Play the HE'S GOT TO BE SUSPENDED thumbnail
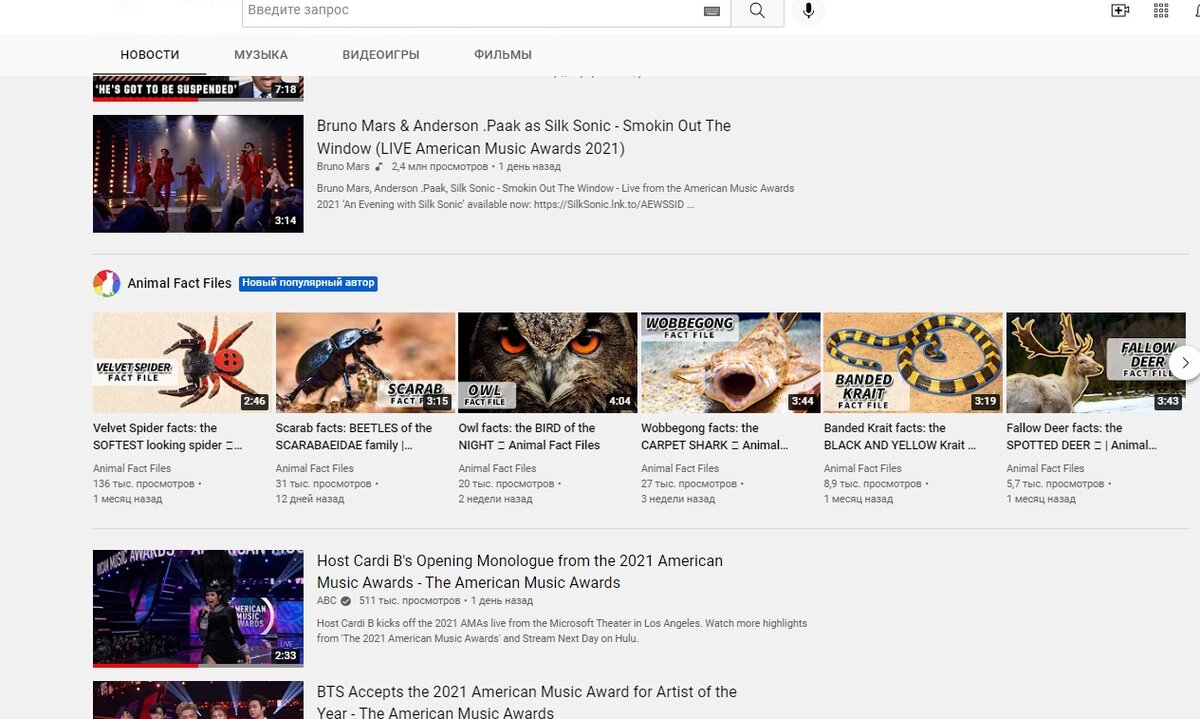Image resolution: width=1200 pixels, height=719 pixels. pos(198,88)
